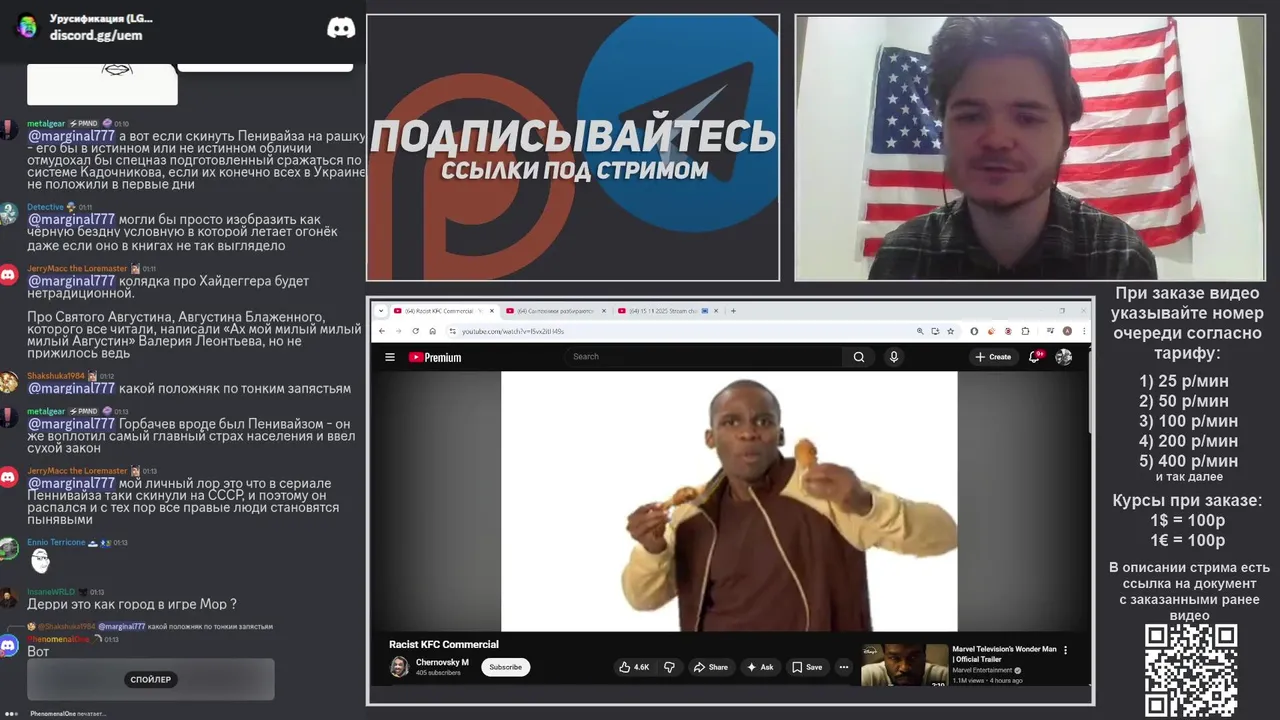Screen dimensions: 1280x720
Task: Click the '3) 100 р/мин' tariff line
Action: pos(1188,421)
